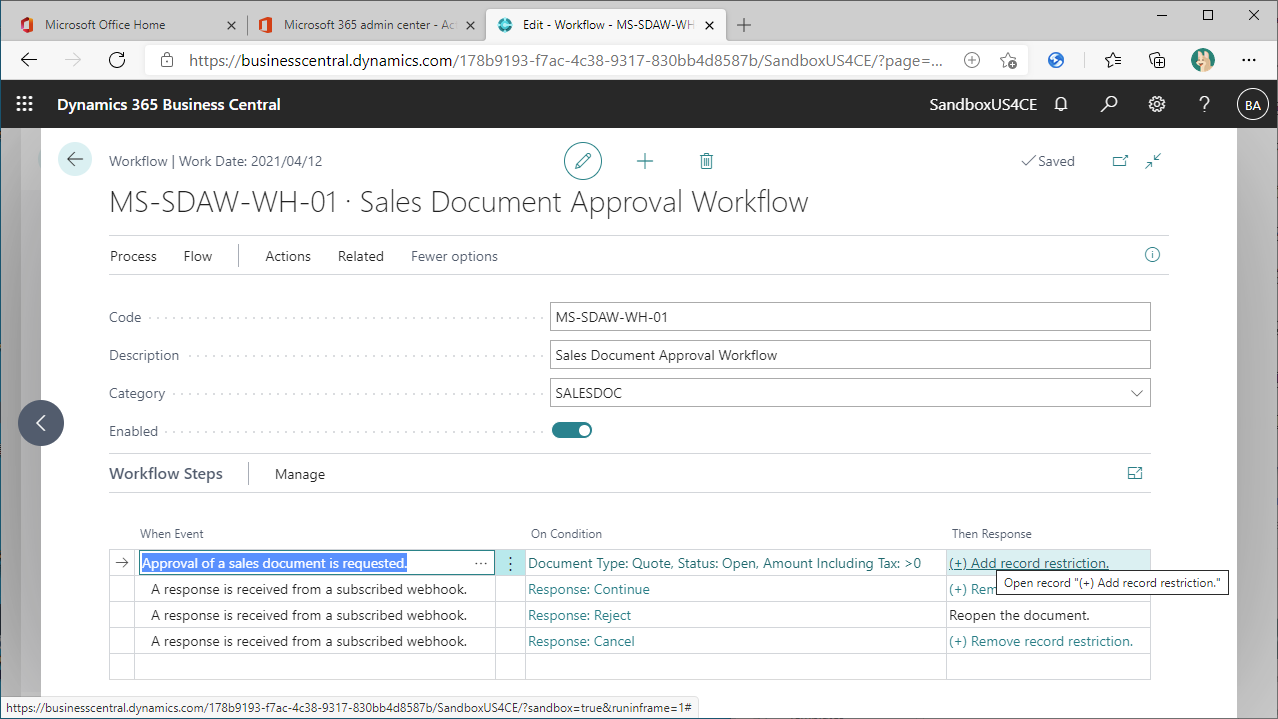Delete this workflow using the trash icon
This screenshot has width=1278, height=719.
click(x=706, y=161)
